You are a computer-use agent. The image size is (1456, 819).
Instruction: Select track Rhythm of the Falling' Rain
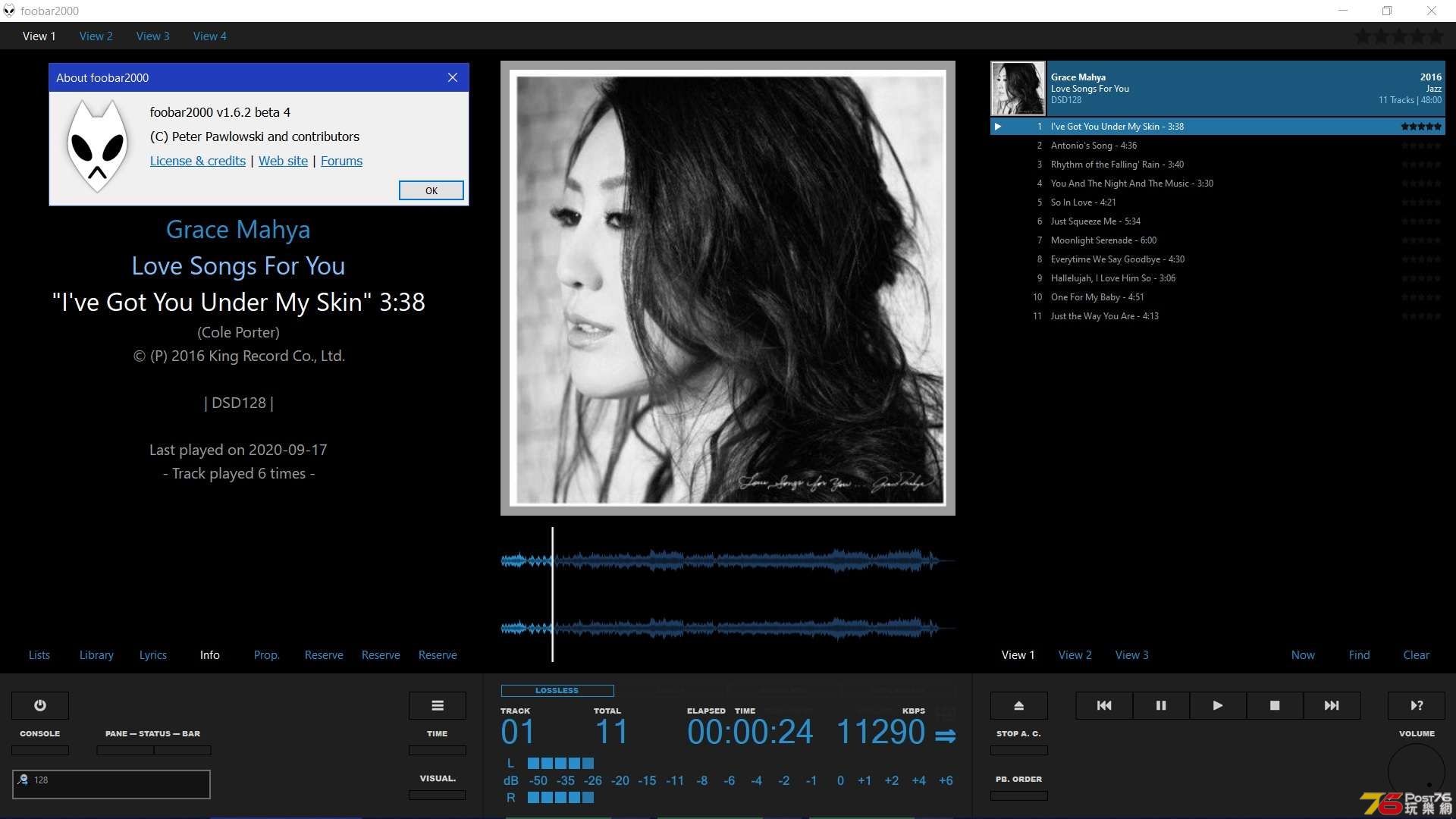pos(1217,165)
